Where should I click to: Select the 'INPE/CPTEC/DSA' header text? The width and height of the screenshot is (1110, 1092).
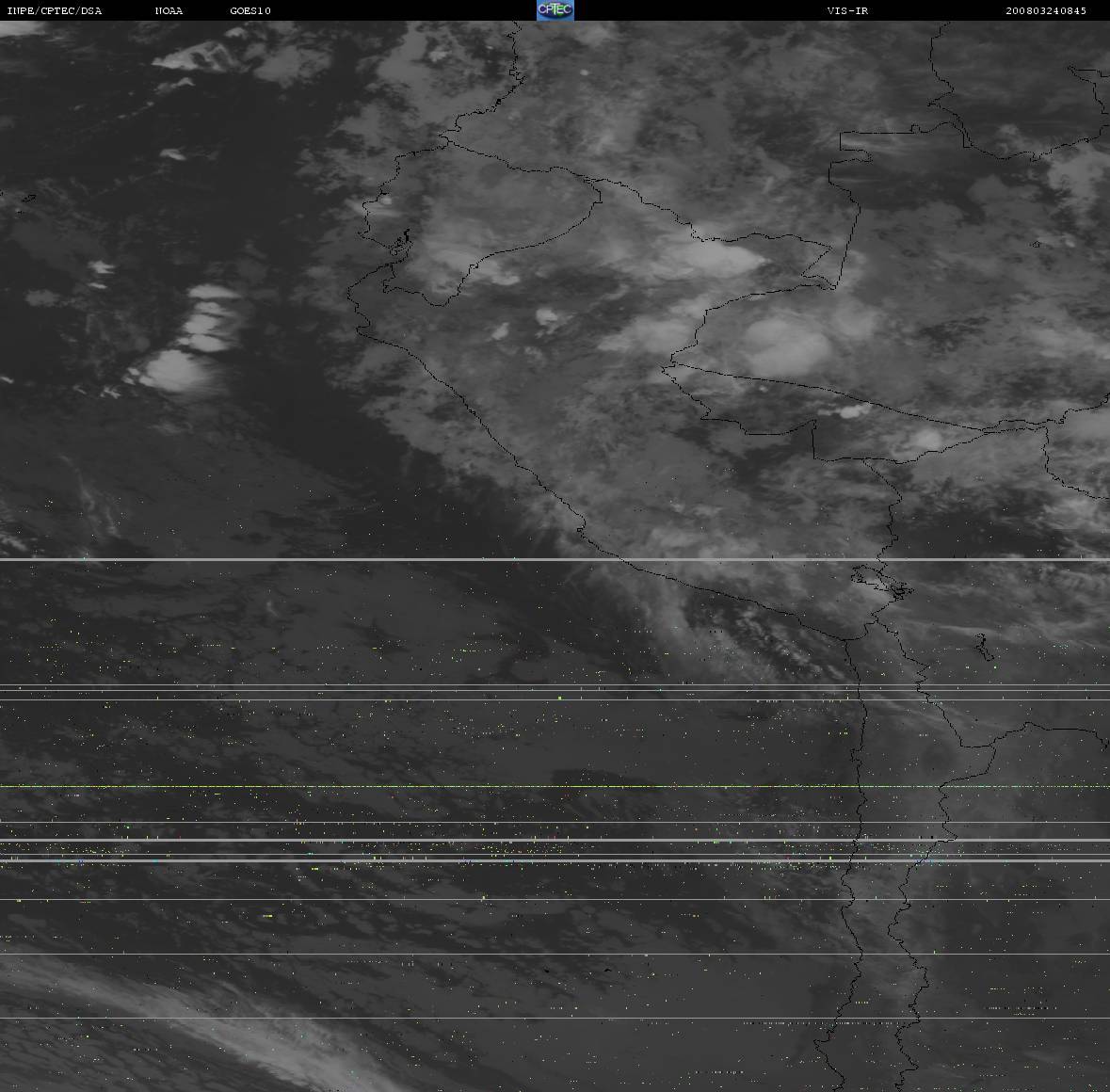pyautogui.click(x=54, y=10)
